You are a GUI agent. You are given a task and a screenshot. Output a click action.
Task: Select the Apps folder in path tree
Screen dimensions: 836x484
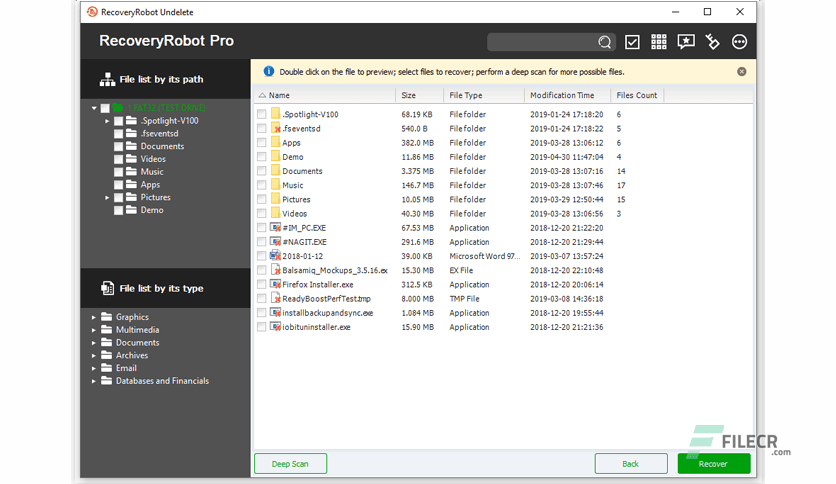(150, 184)
